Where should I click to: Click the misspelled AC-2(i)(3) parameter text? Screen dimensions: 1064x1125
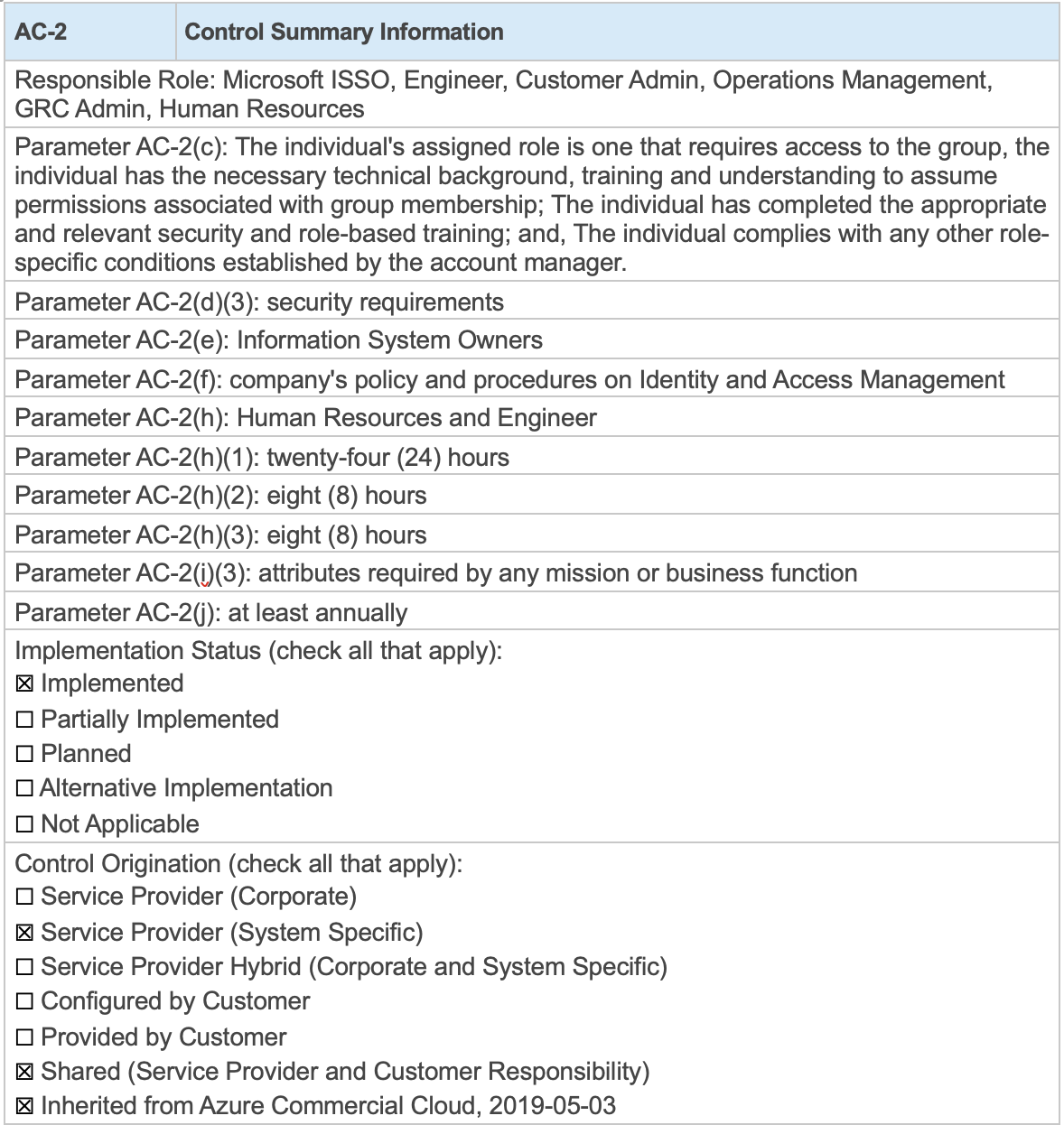pos(436,573)
